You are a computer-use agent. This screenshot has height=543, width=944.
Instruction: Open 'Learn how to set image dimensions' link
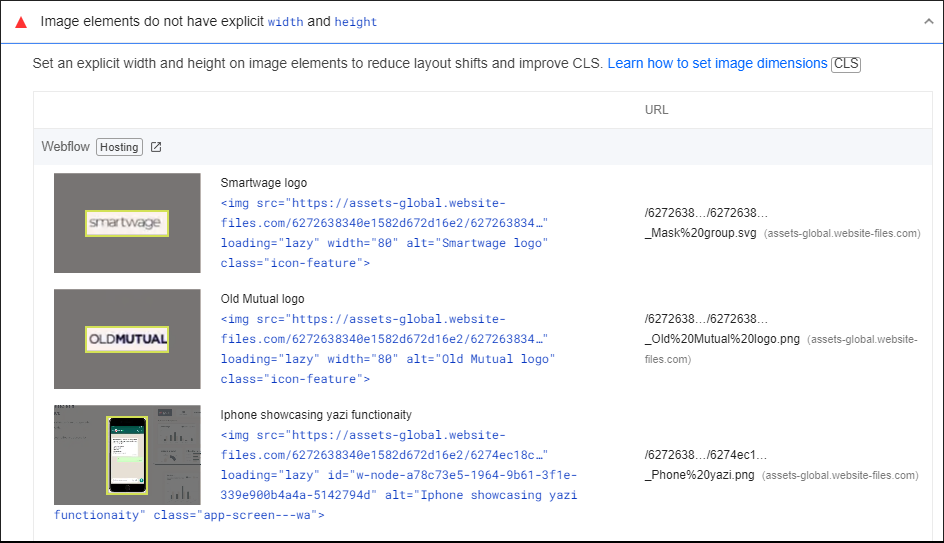point(717,63)
